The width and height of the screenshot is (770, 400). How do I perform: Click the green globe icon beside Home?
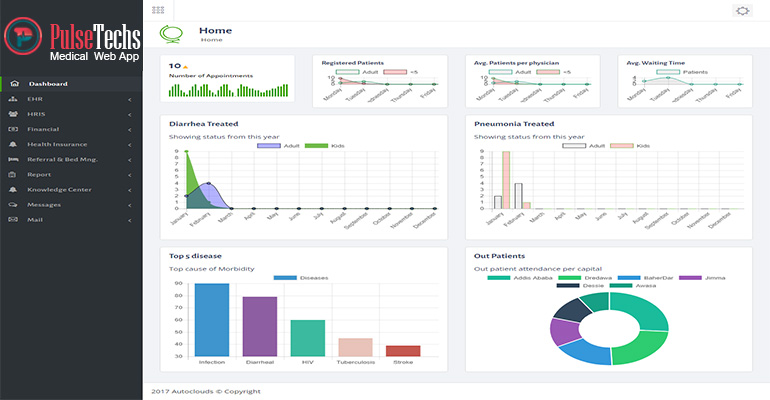(172, 35)
